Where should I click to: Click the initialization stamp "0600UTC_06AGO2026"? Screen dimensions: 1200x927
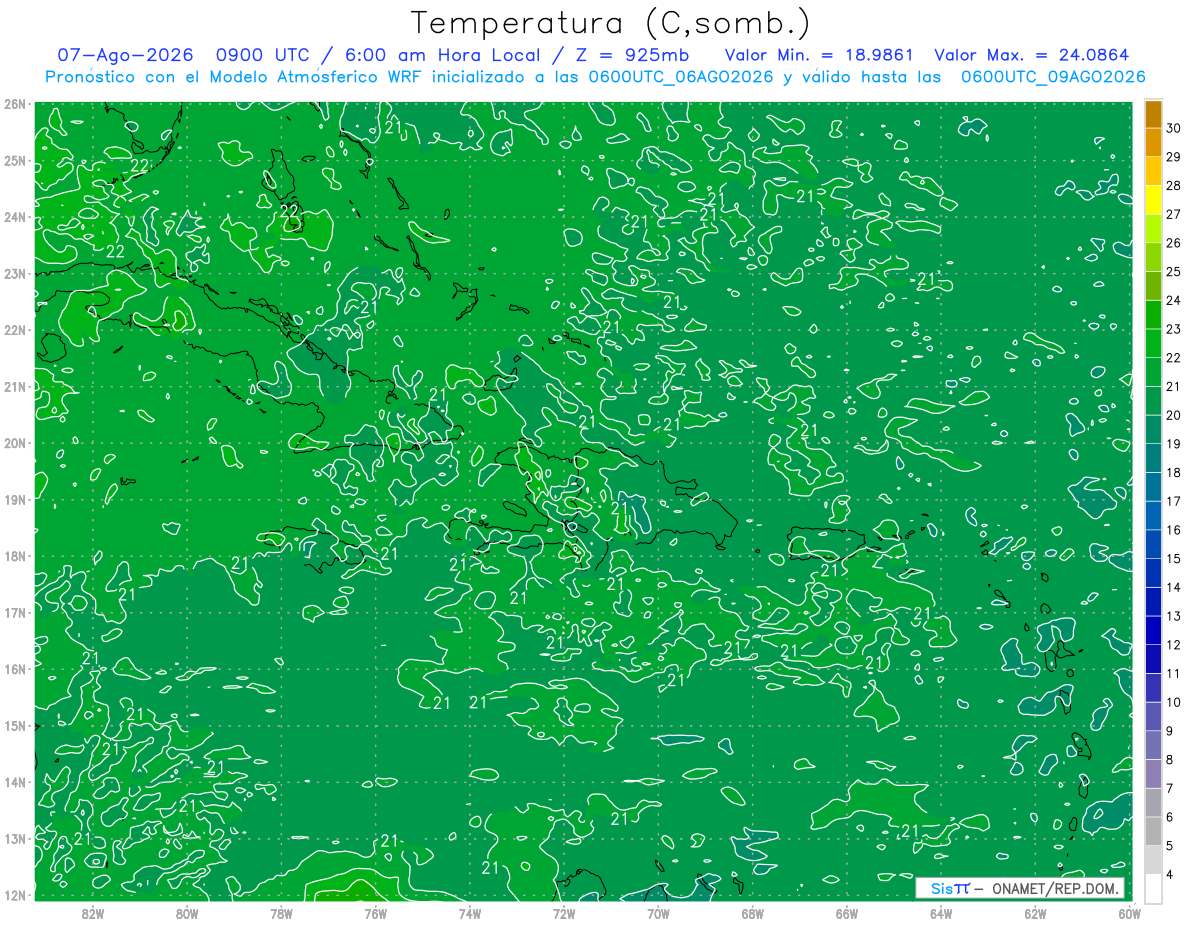(x=681, y=77)
